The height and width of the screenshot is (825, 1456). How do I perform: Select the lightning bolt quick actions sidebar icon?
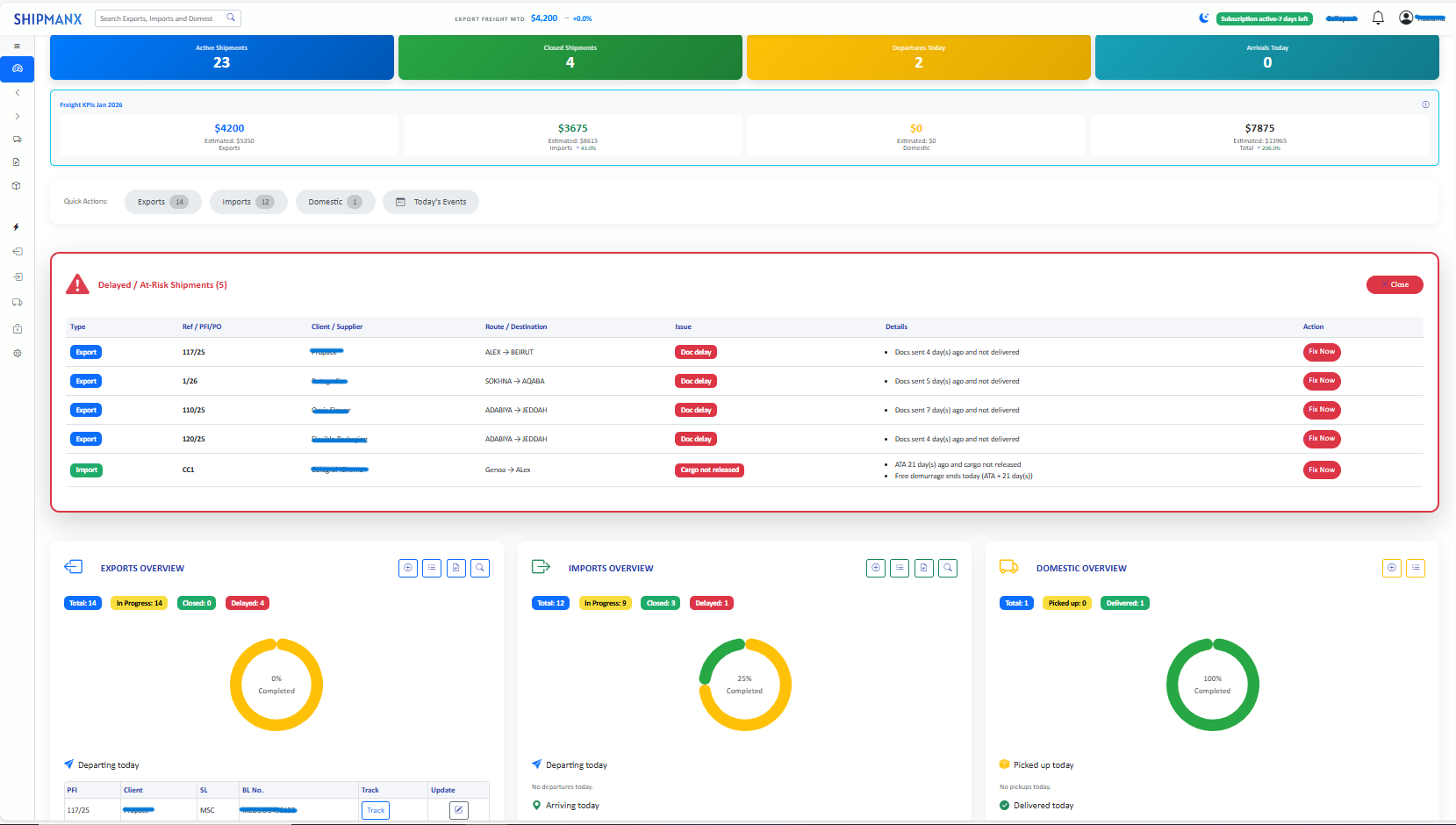pyautogui.click(x=17, y=226)
